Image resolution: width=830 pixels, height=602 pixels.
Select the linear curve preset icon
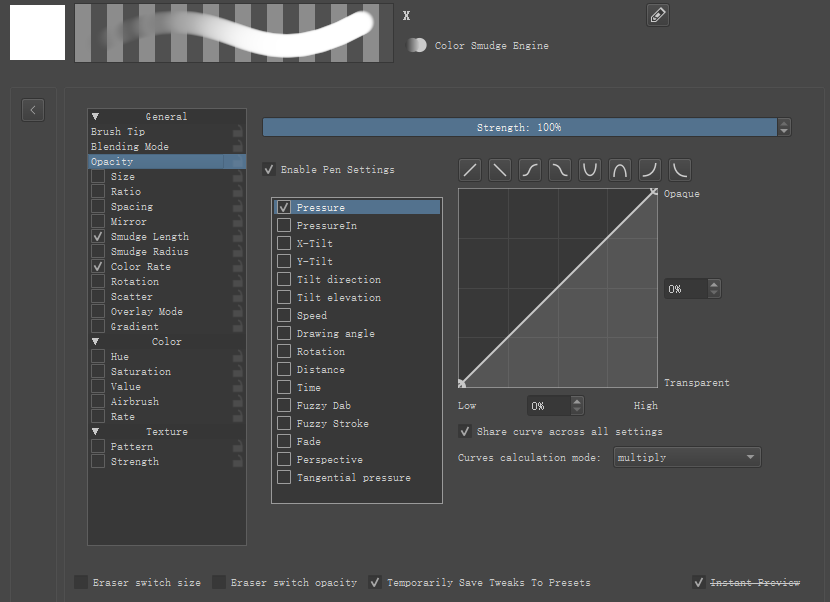pos(470,170)
